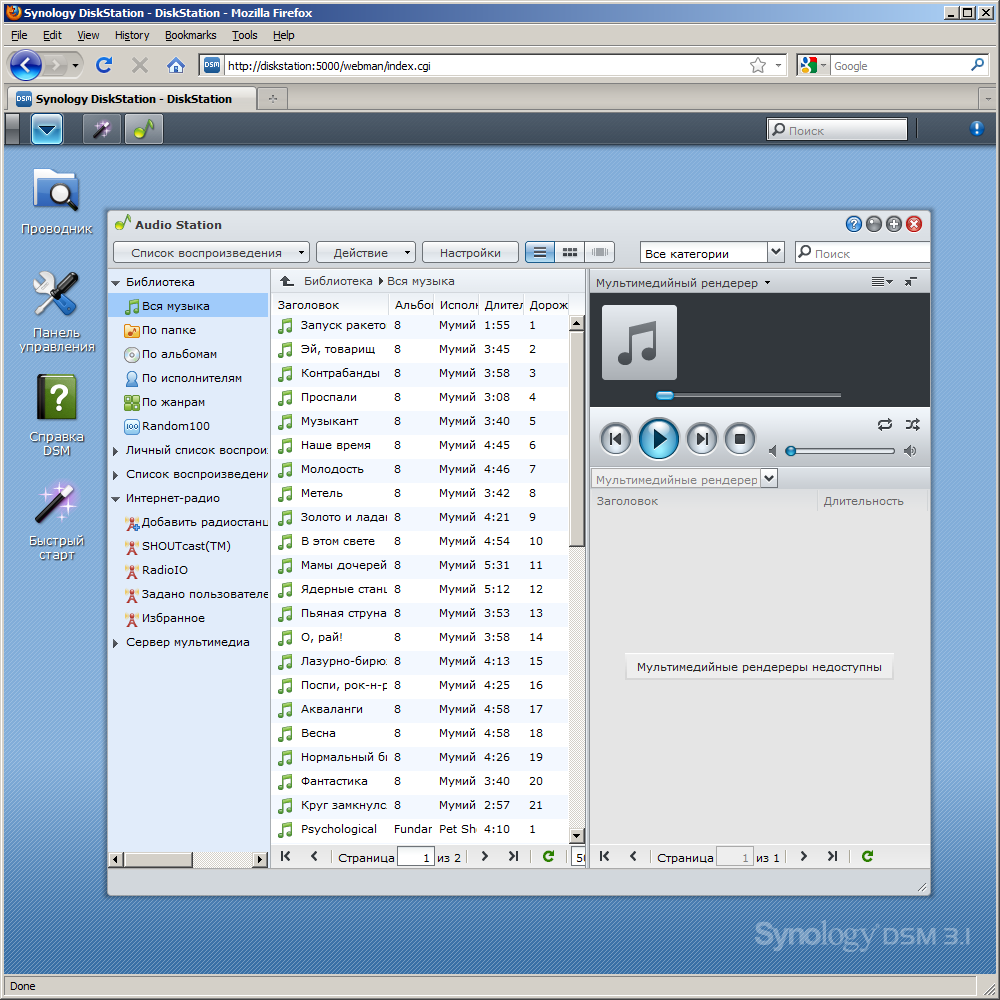Open Firefox File menu

[x=19, y=35]
